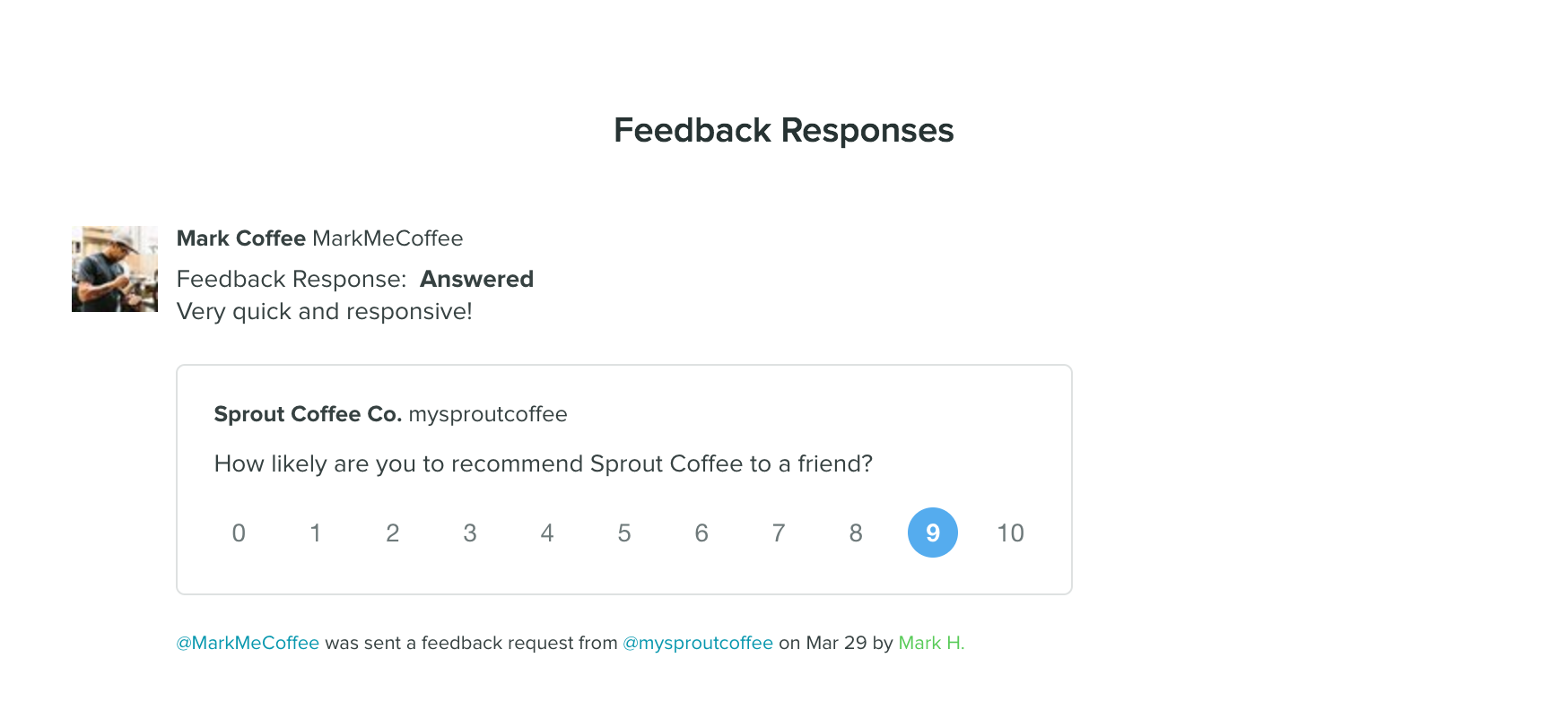Click the Mark H. sender link
1568x710 pixels.
931,643
